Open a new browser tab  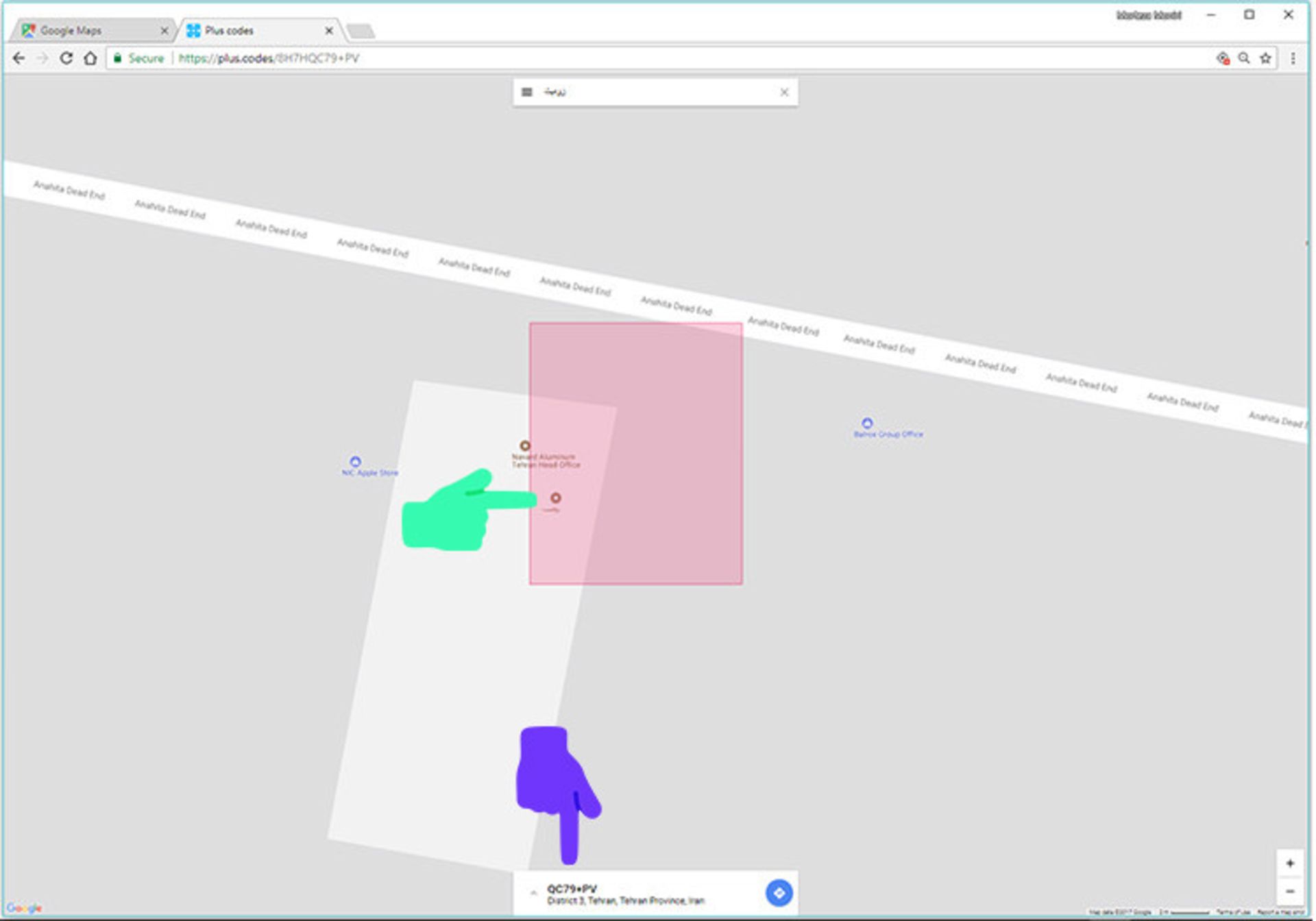click(x=360, y=31)
